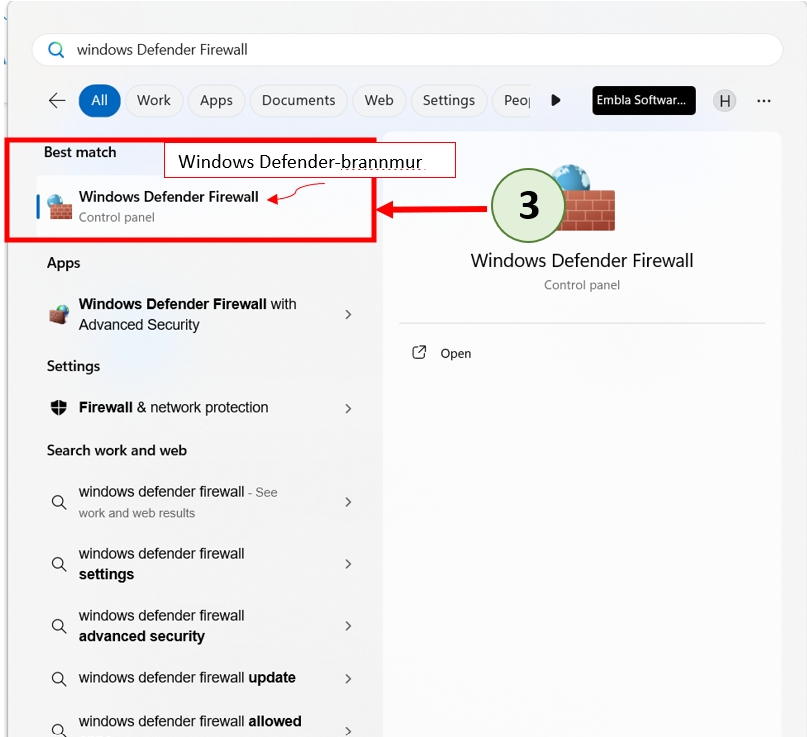This screenshot has height=737, width=807.
Task: Switch to the Documents filter tab
Action: click(x=298, y=100)
